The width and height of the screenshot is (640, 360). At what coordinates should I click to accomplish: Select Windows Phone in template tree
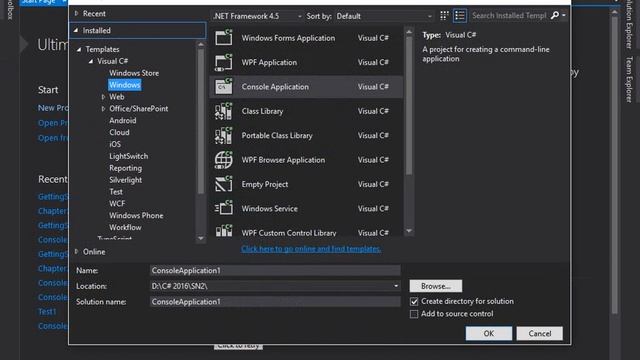click(x=136, y=215)
